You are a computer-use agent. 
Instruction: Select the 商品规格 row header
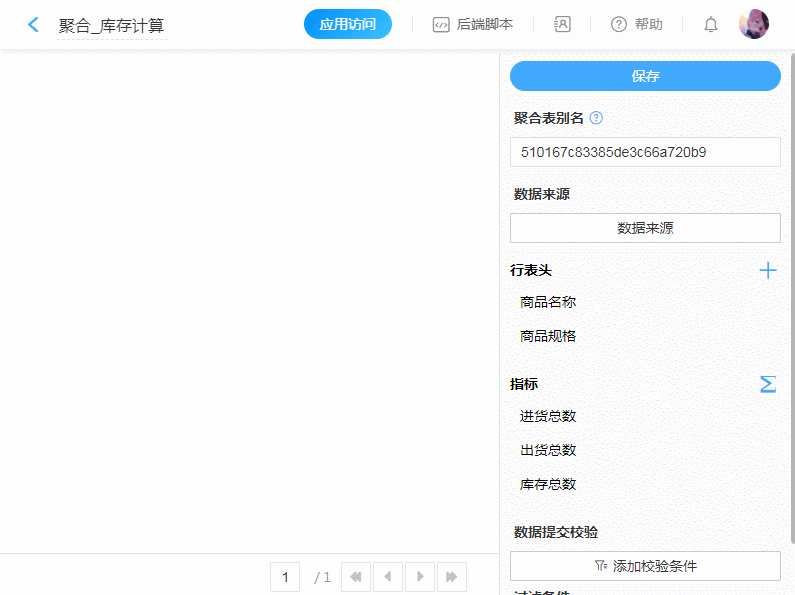point(548,336)
